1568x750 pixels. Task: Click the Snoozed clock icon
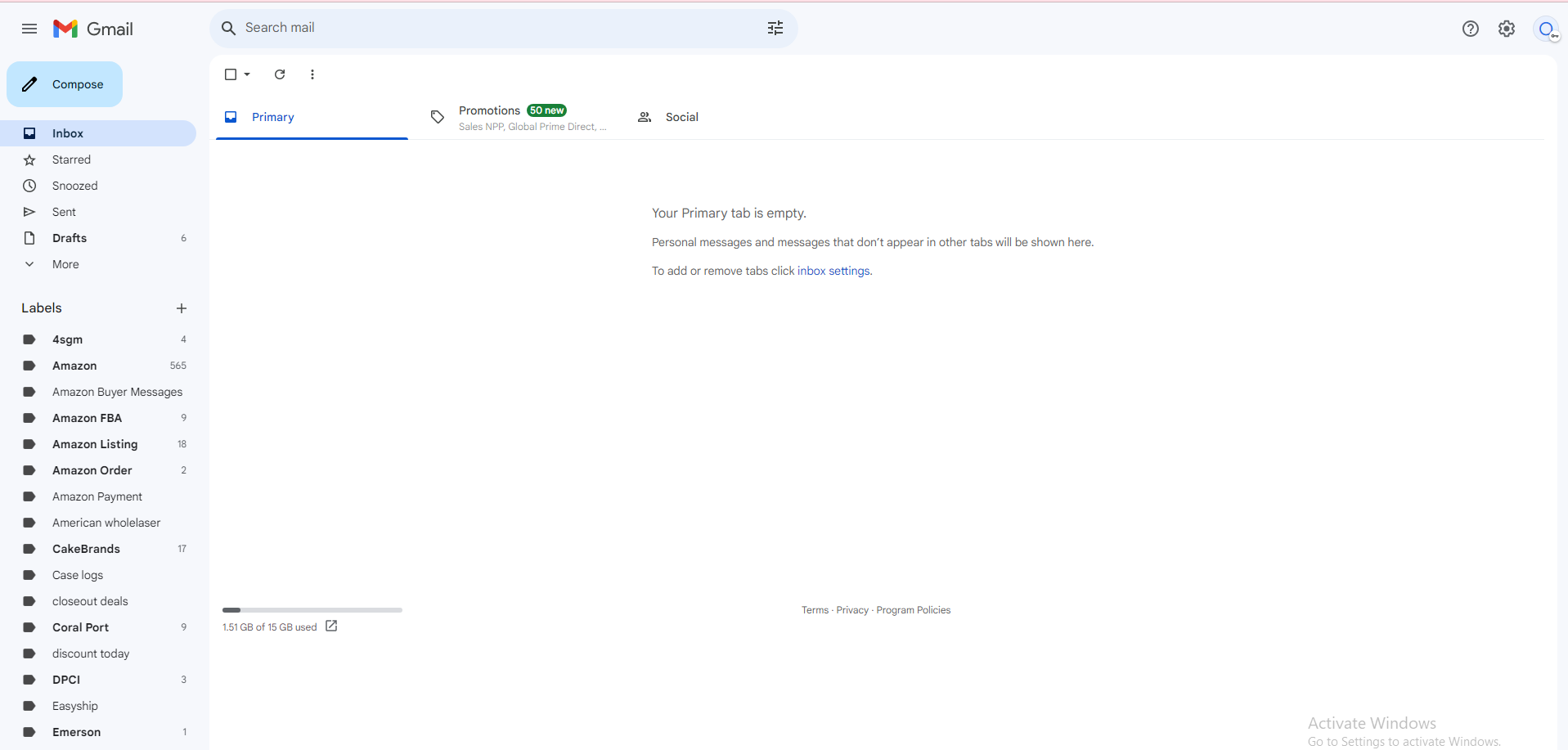click(29, 186)
